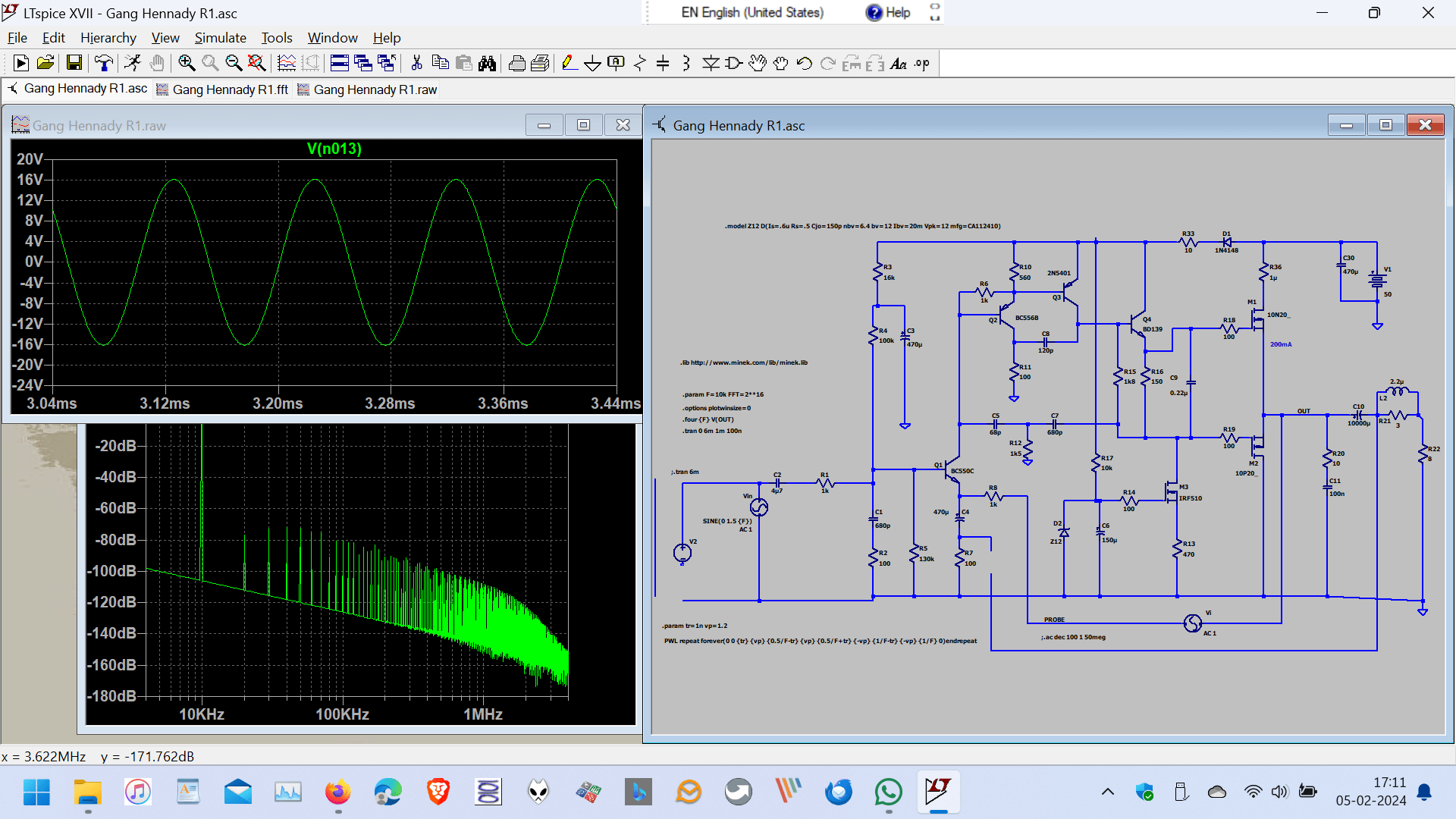Select the Drag hand tool
1456x819 pixels.
tap(781, 64)
